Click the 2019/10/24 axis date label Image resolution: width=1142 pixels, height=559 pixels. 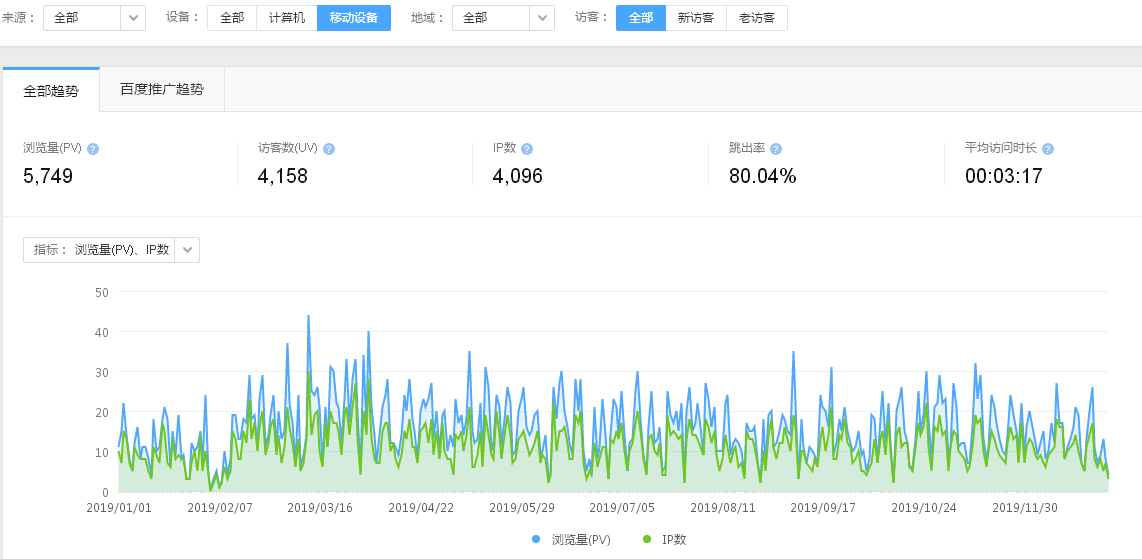point(923,507)
